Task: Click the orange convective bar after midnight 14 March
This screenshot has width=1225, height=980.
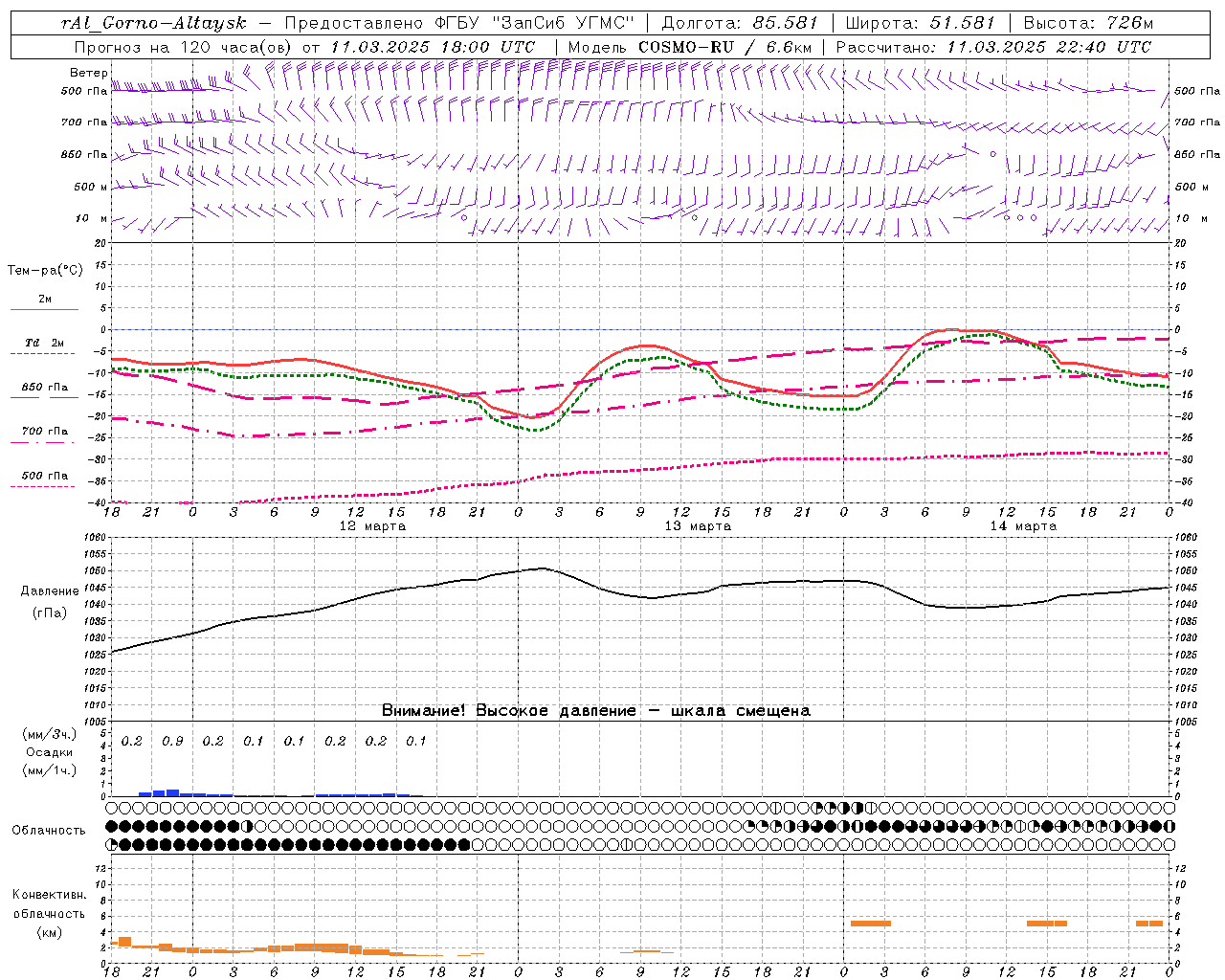Action: (870, 924)
